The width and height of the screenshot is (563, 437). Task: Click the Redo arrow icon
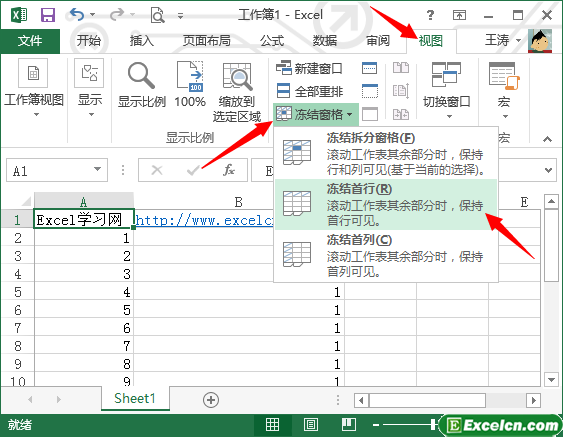[117, 15]
